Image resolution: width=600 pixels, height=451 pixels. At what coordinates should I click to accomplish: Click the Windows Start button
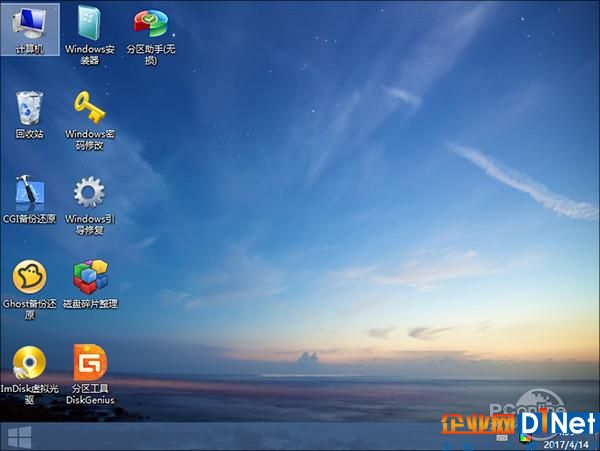[19, 437]
